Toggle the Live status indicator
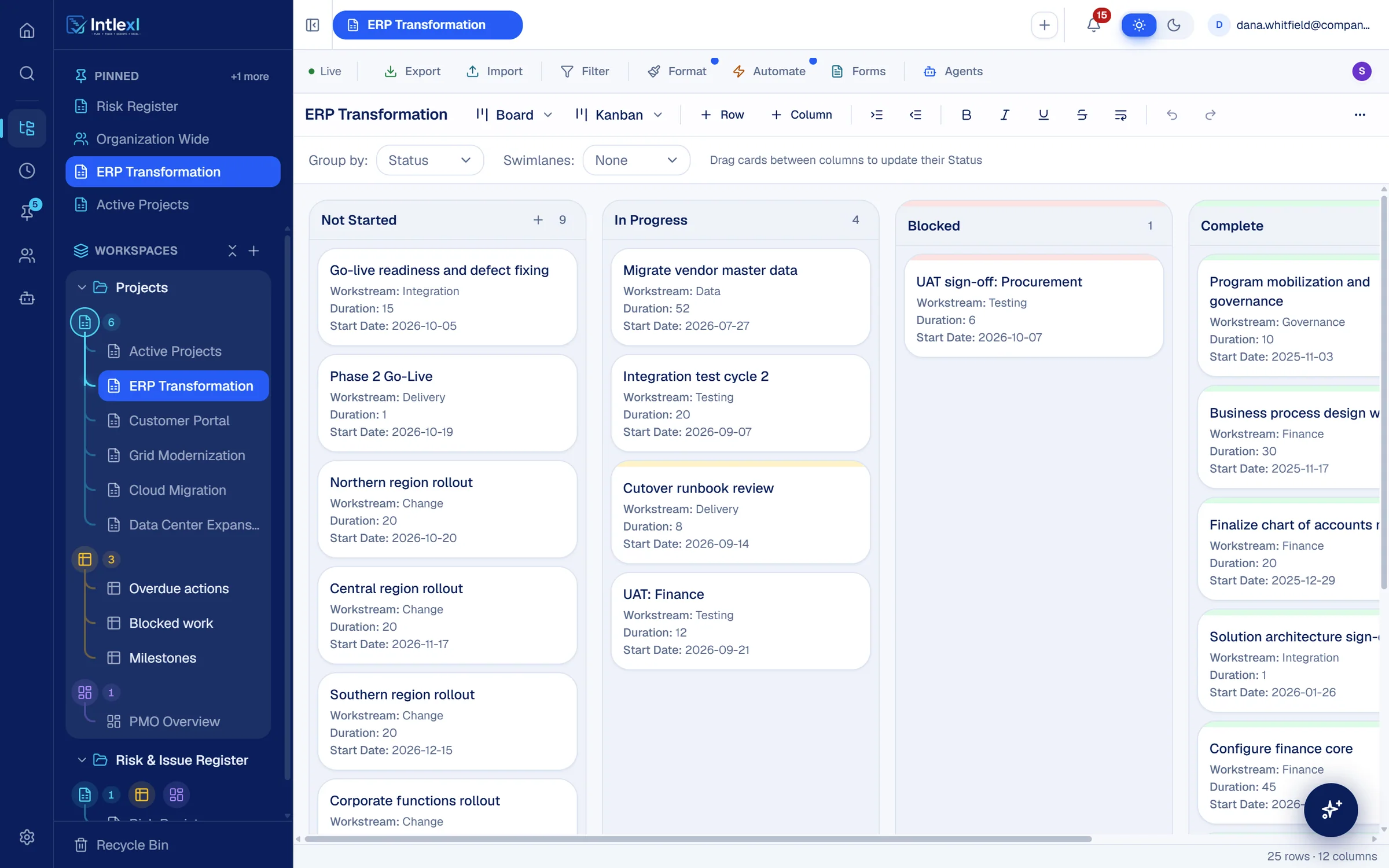 325,71
